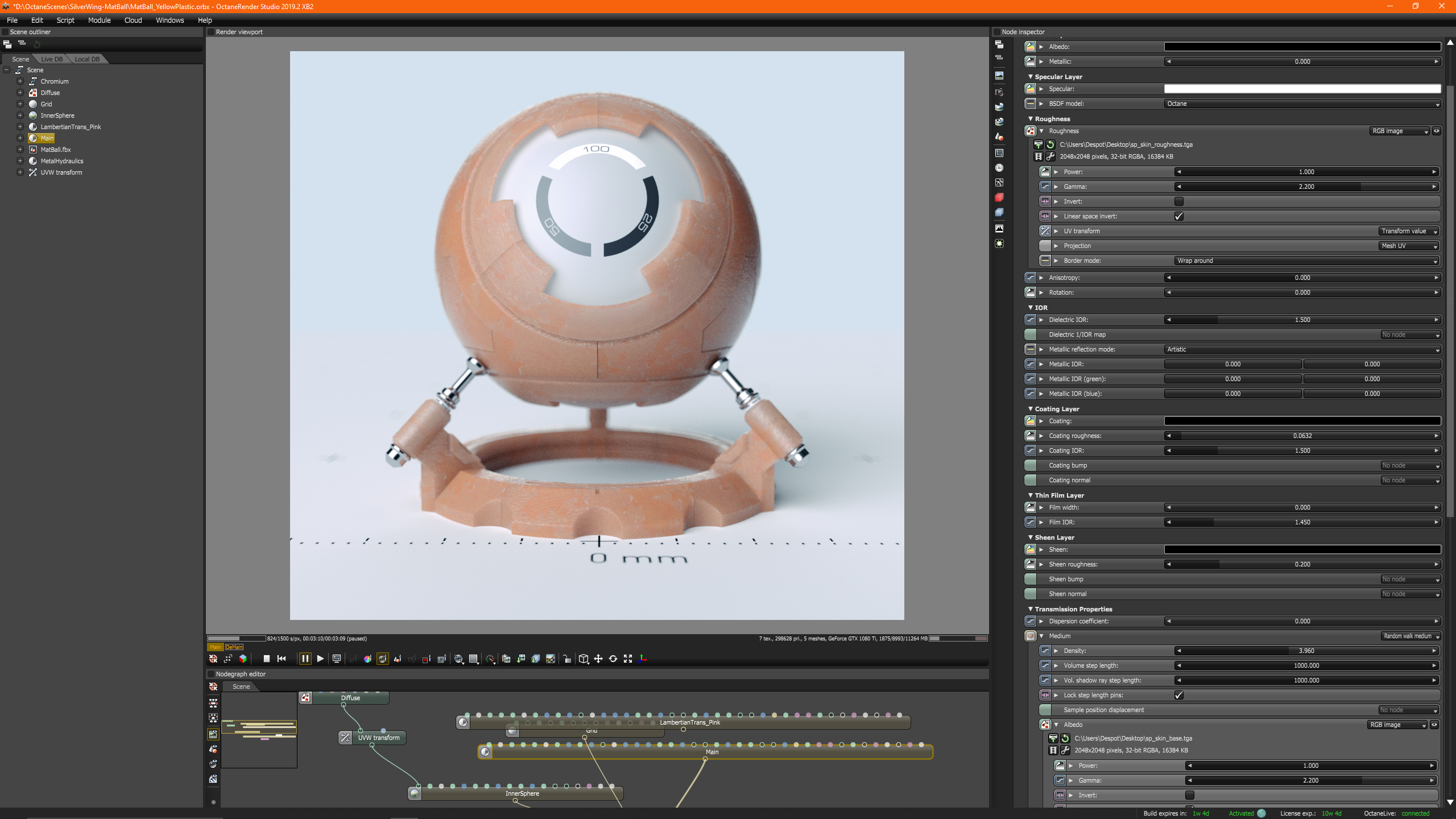
Task: Click the material picker icon in the viewport toolbar
Action: 382,659
